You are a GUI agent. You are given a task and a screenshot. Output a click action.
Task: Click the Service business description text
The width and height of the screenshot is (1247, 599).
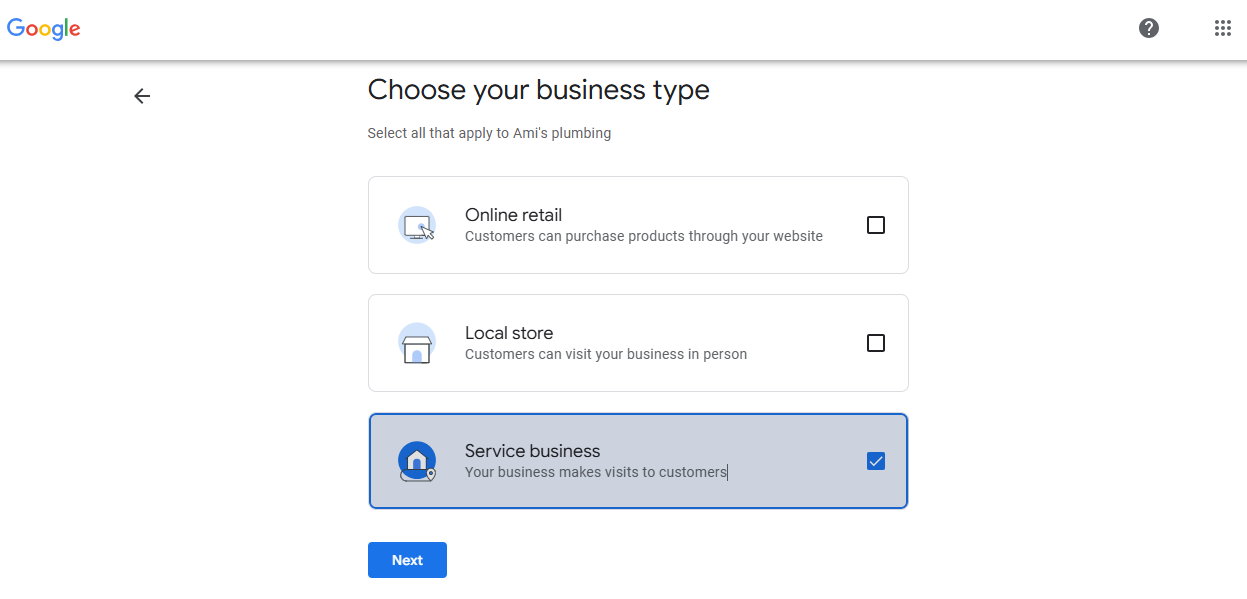594,472
